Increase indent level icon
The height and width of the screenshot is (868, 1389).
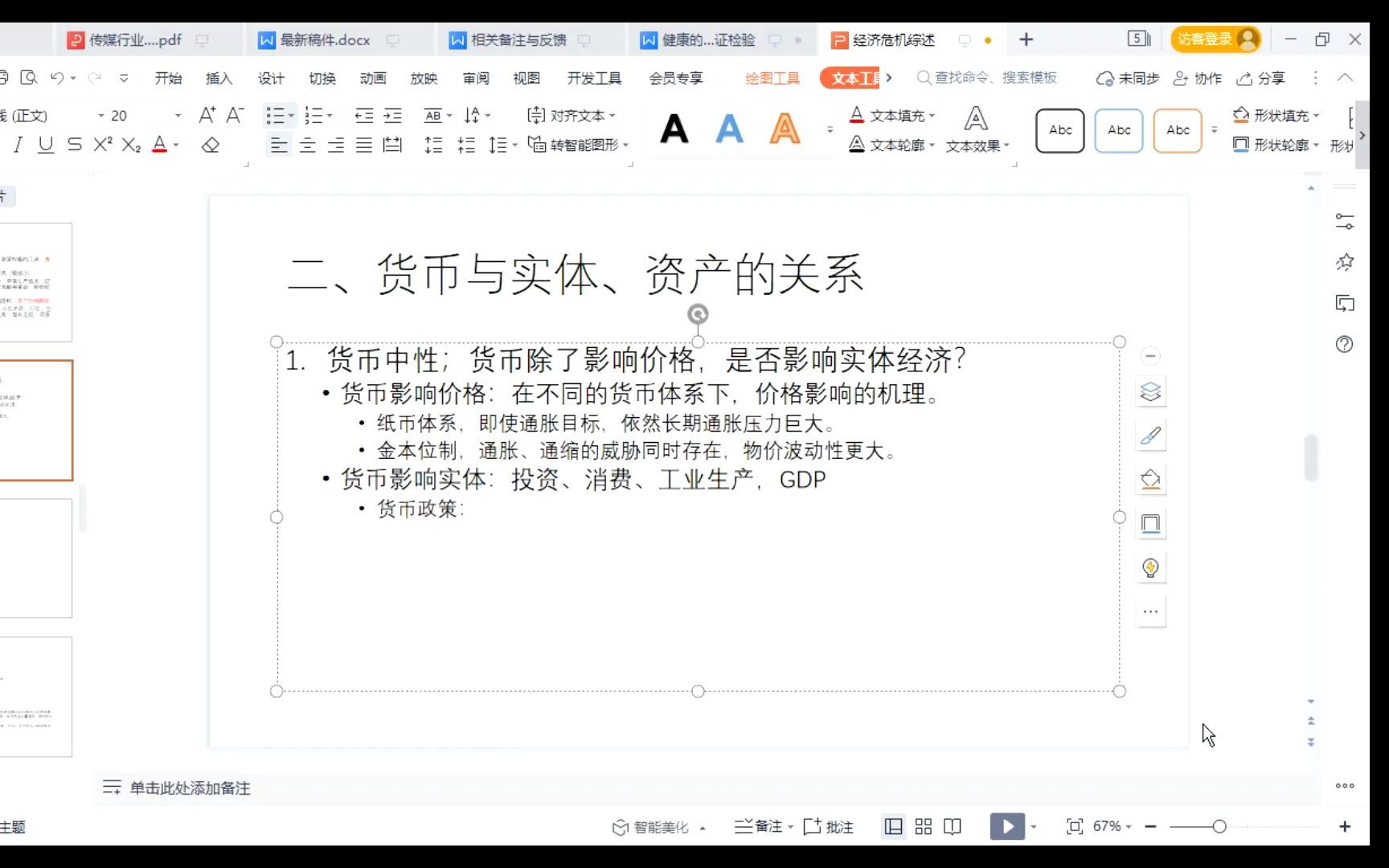click(x=393, y=116)
